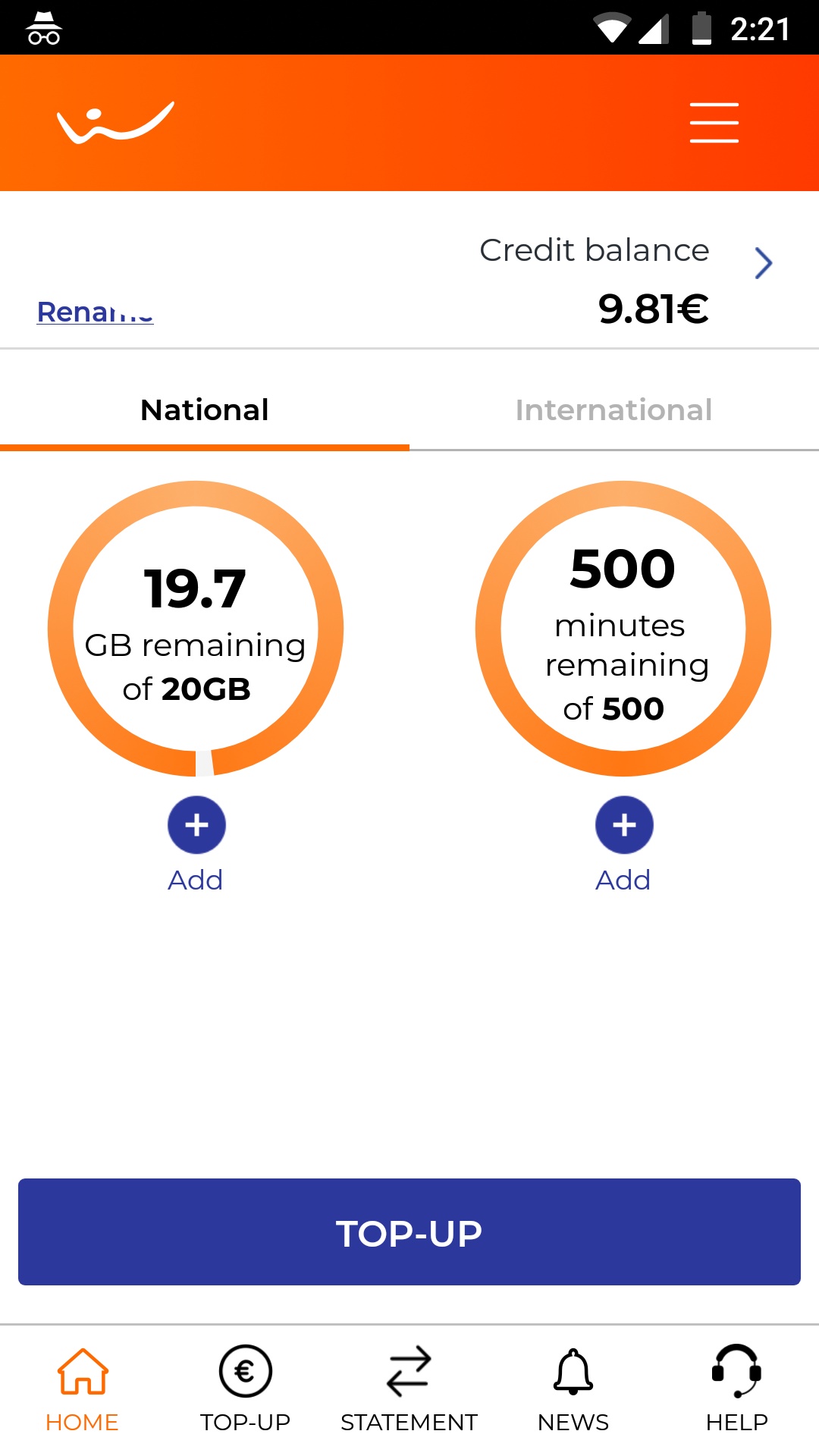The width and height of the screenshot is (819, 1456).
Task: Switch to the National tab
Action: pos(205,410)
